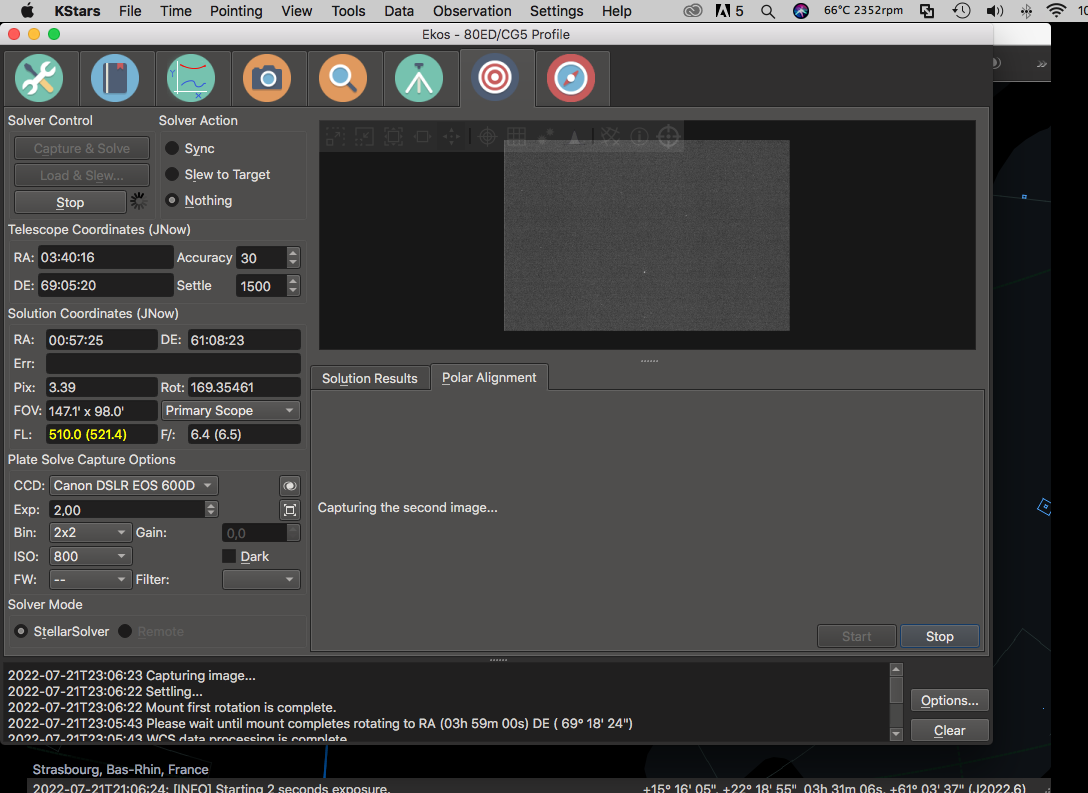
Task: Click the Clear log button
Action: click(949, 731)
